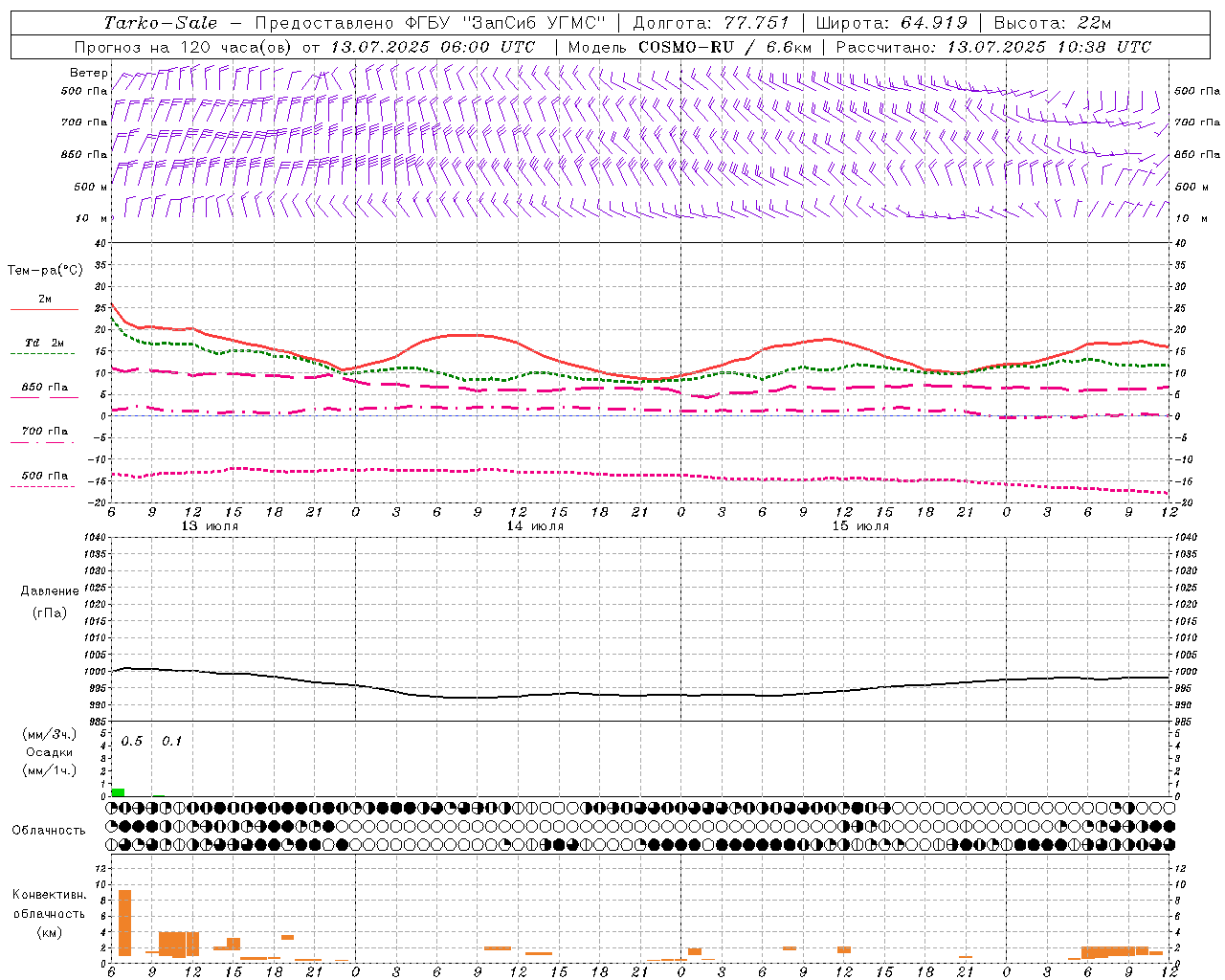Click the Облачность panel label
The height and width of the screenshot is (980, 1225).
tap(49, 831)
